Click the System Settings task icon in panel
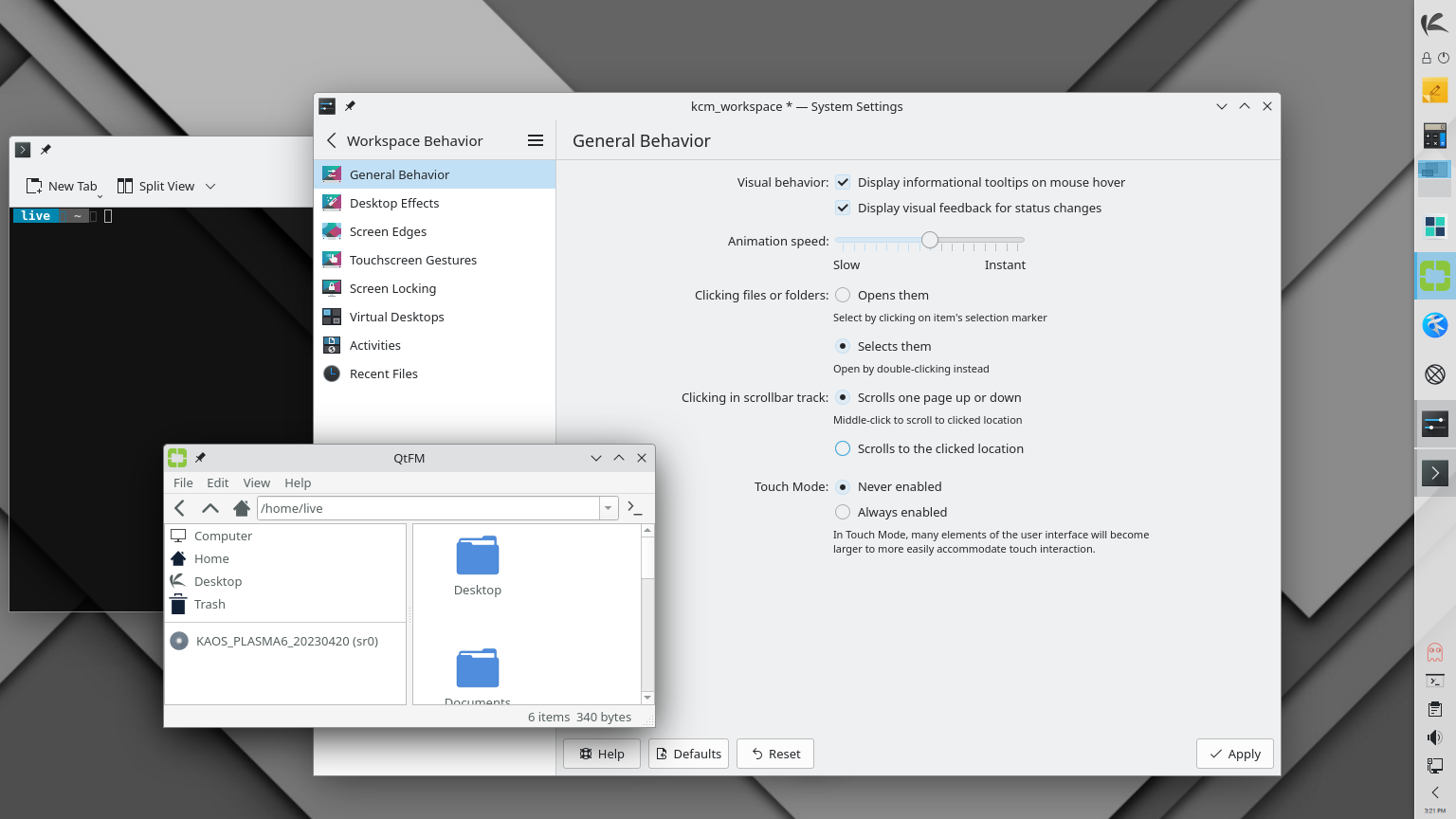Image resolution: width=1456 pixels, height=819 pixels. point(1434,423)
